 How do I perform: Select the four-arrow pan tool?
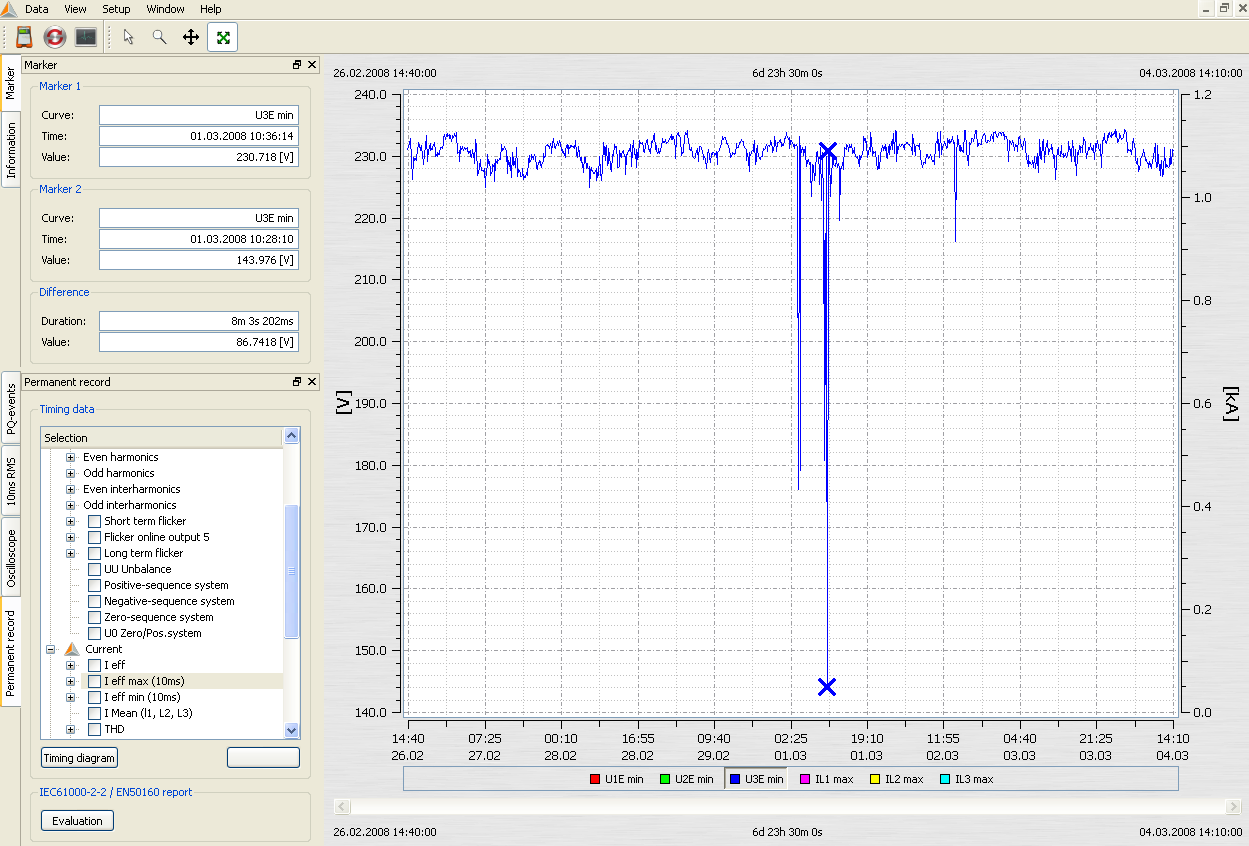[190, 37]
